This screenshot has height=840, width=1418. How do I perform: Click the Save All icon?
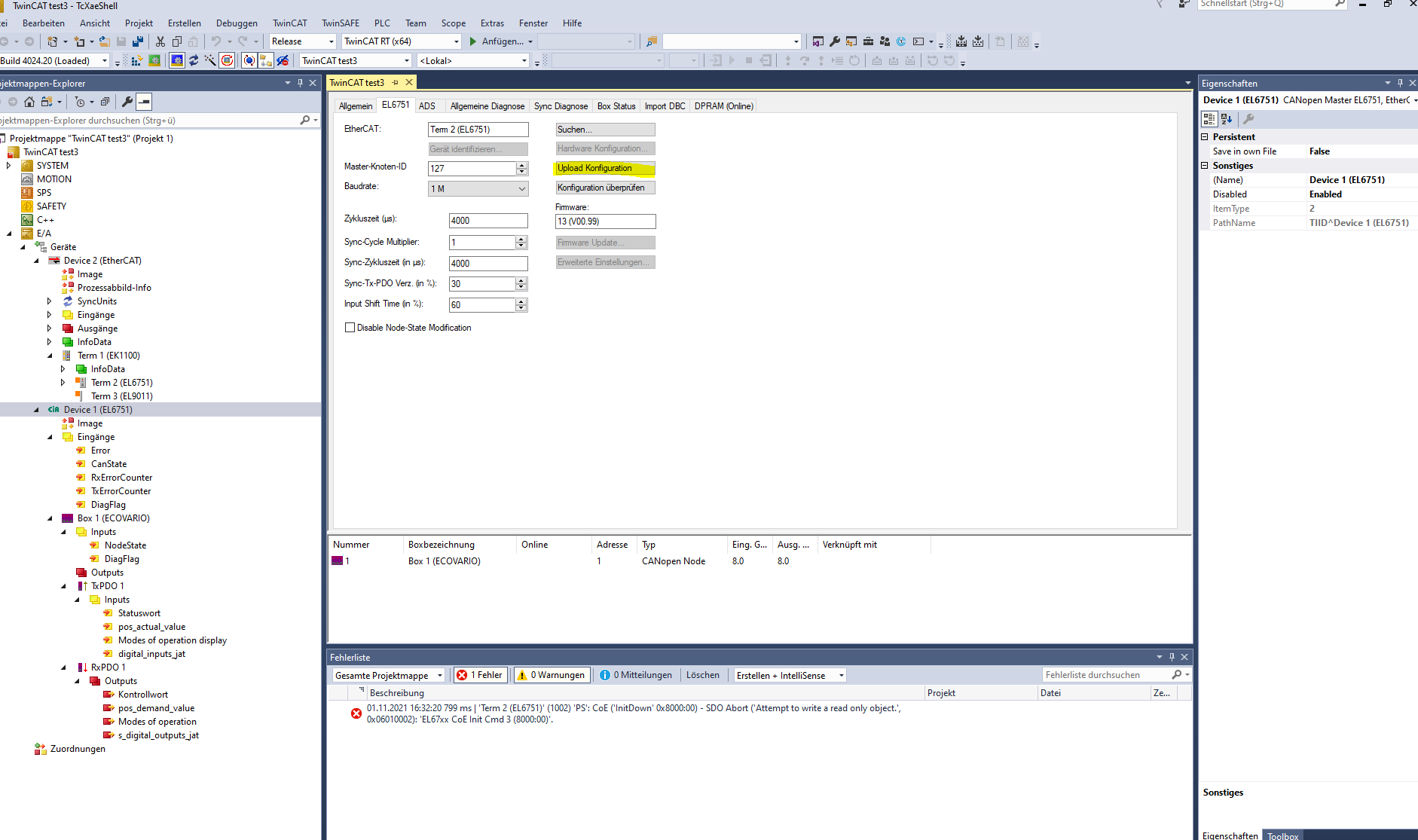click(138, 41)
